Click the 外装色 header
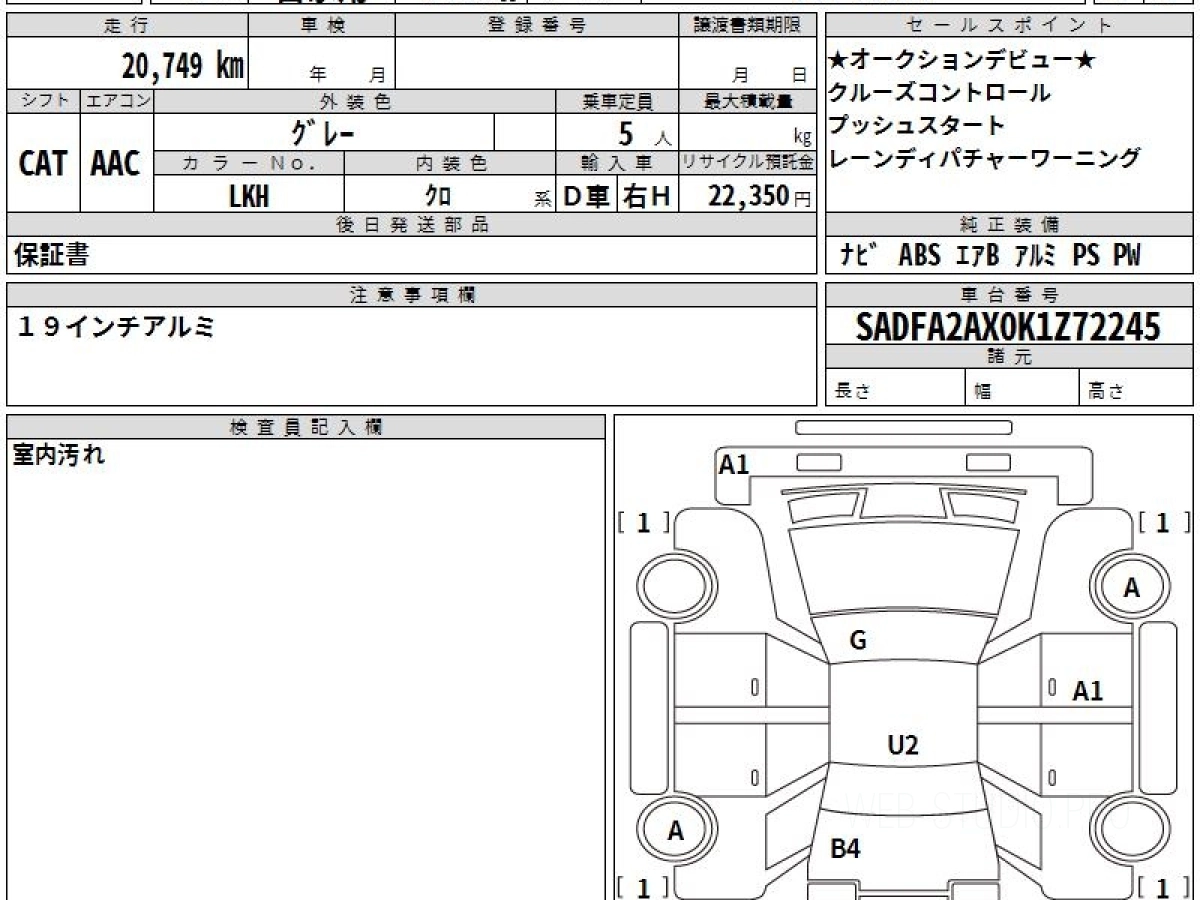Viewport: 1200px width, 900px height. (355, 101)
